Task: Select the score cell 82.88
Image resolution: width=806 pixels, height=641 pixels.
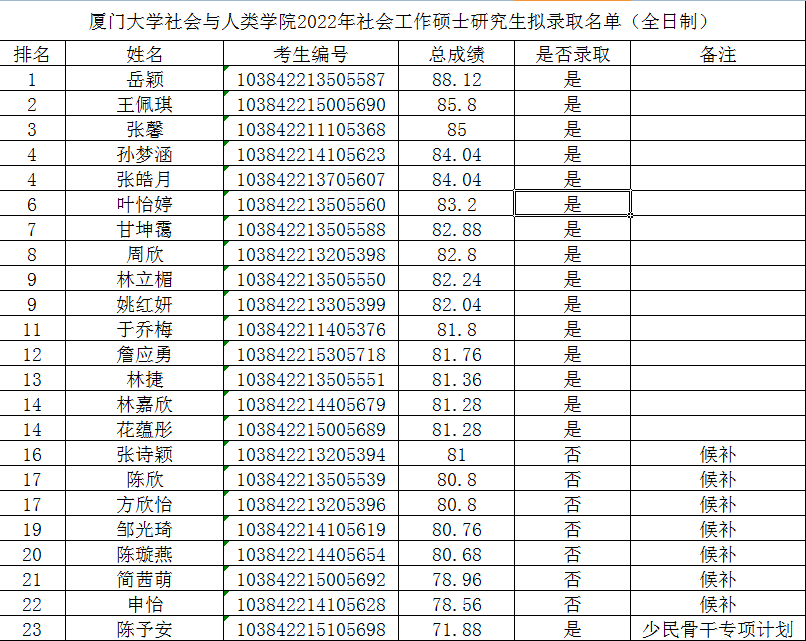Action: pos(456,229)
